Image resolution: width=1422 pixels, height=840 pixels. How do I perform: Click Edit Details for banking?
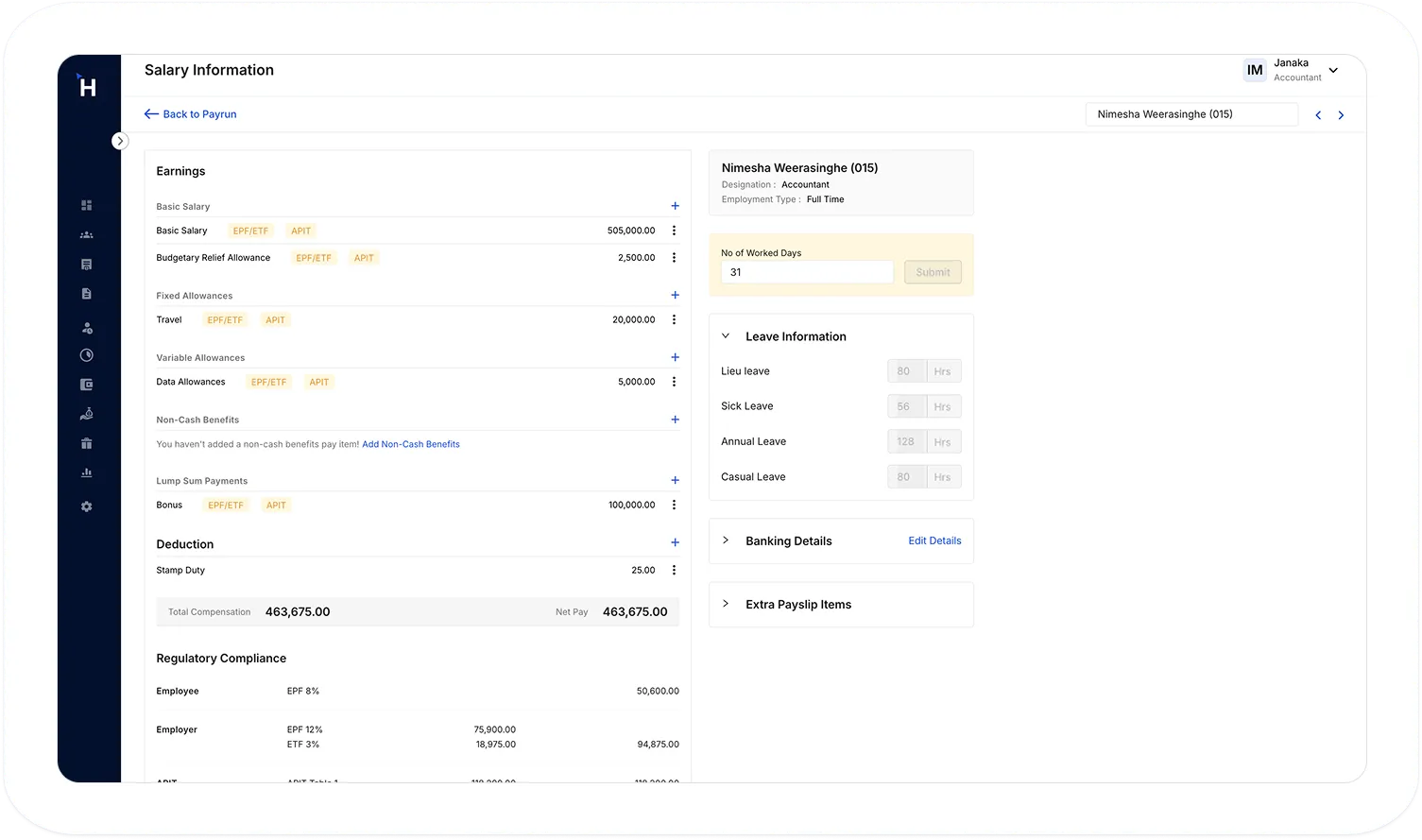click(934, 540)
